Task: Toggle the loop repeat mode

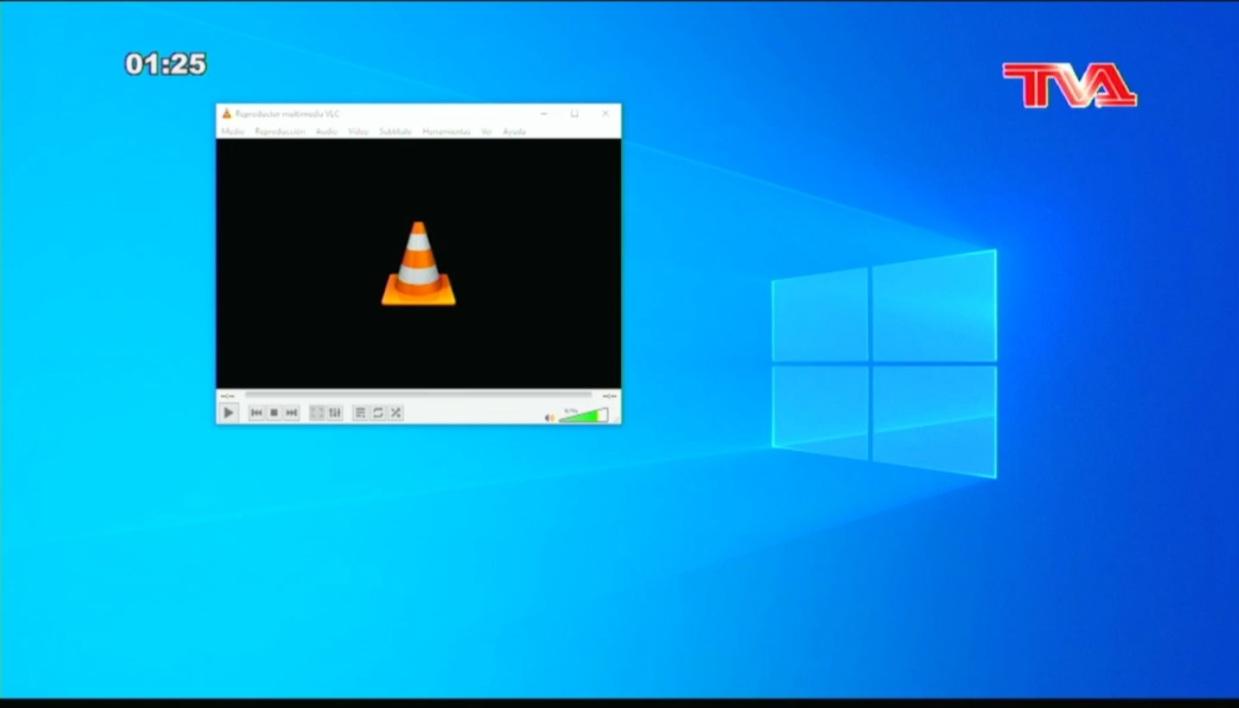Action: pyautogui.click(x=378, y=413)
